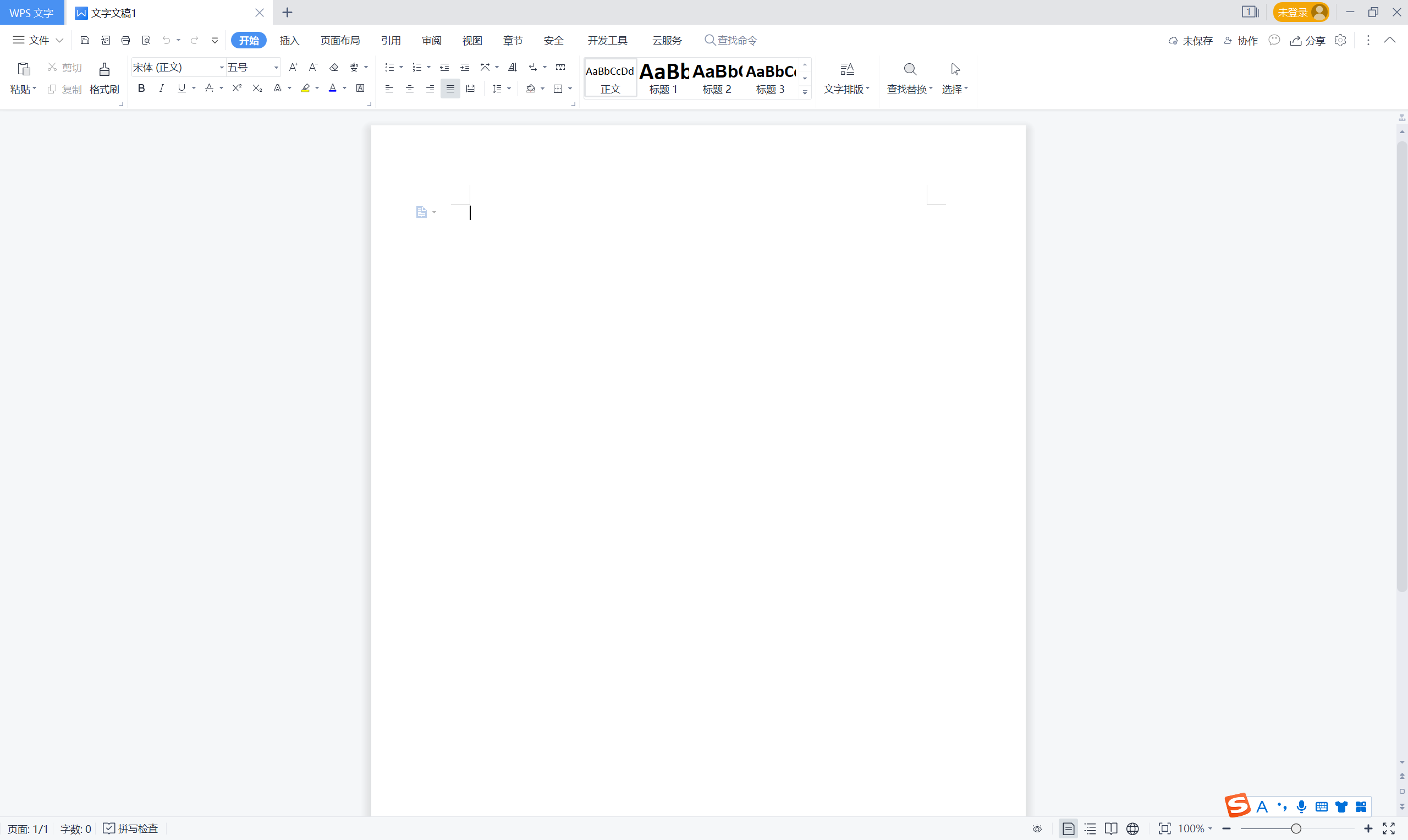
Task: Click the zoom slider handle
Action: click(1296, 828)
